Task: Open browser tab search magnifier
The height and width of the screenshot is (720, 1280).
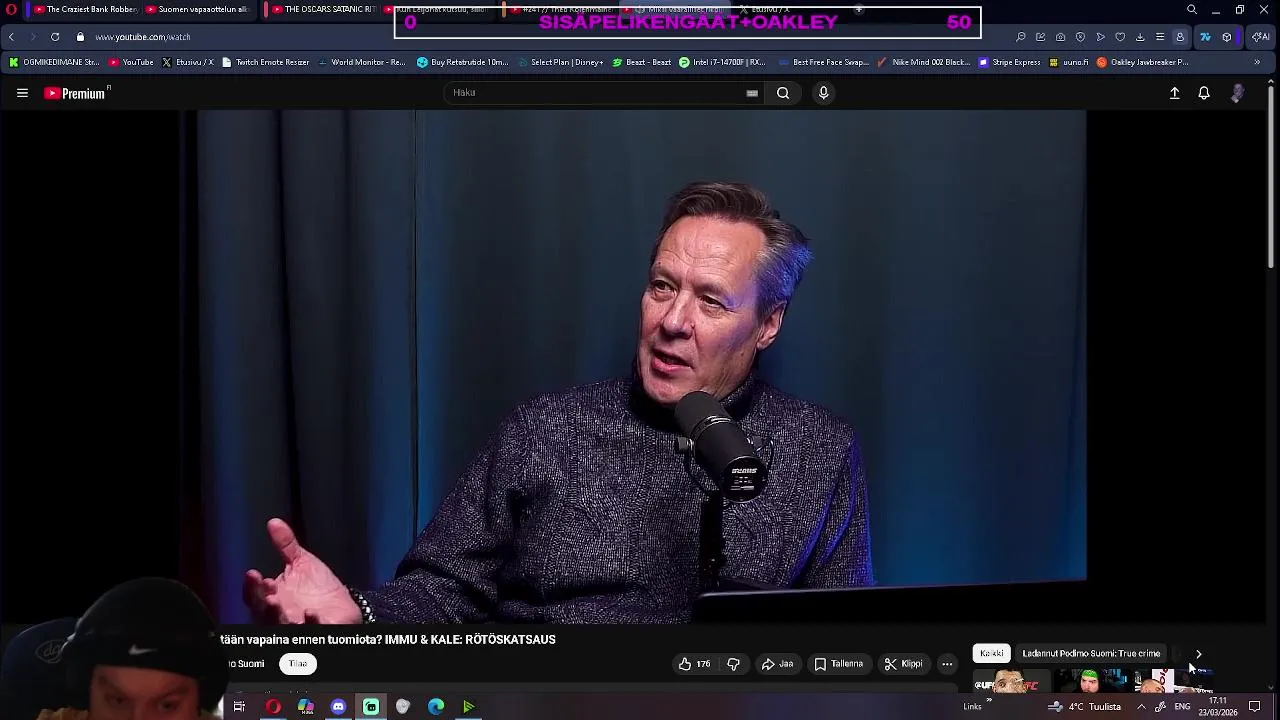Action: click(1192, 10)
